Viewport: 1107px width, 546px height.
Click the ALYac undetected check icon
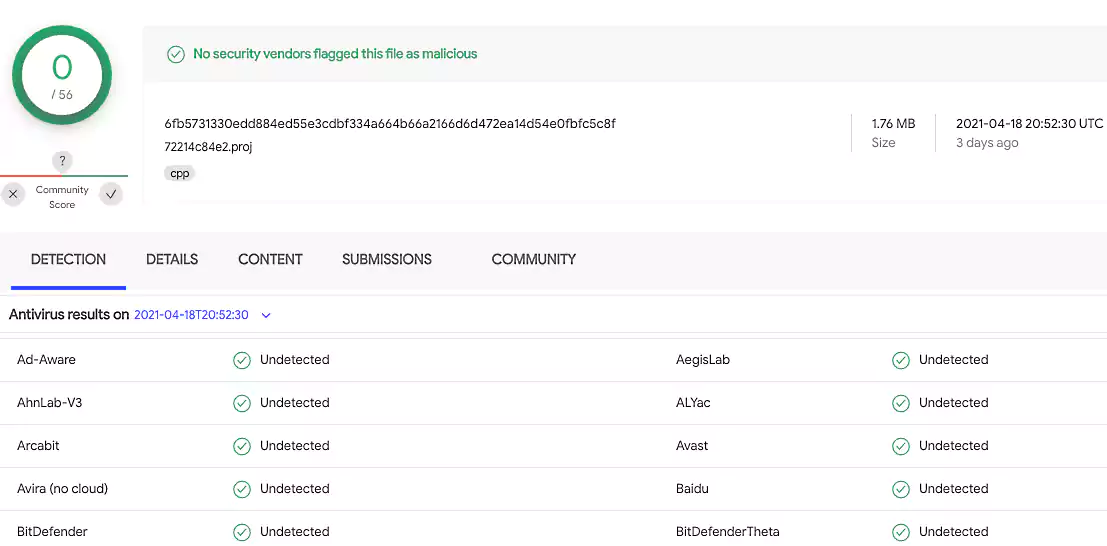[x=901, y=403]
